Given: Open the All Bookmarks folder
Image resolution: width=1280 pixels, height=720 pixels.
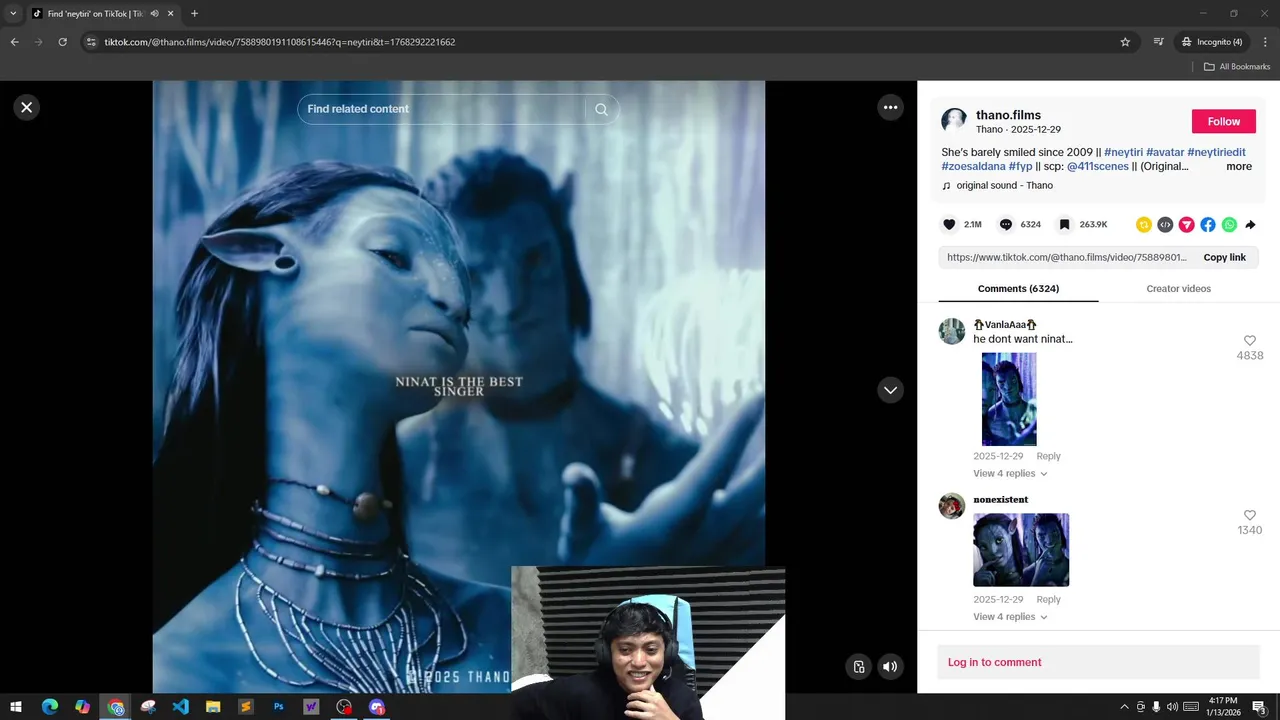Looking at the screenshot, I should 1237,67.
